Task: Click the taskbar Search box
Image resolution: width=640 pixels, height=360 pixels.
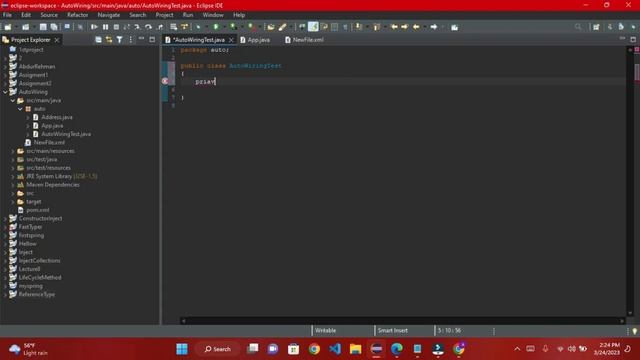Action: coord(218,349)
